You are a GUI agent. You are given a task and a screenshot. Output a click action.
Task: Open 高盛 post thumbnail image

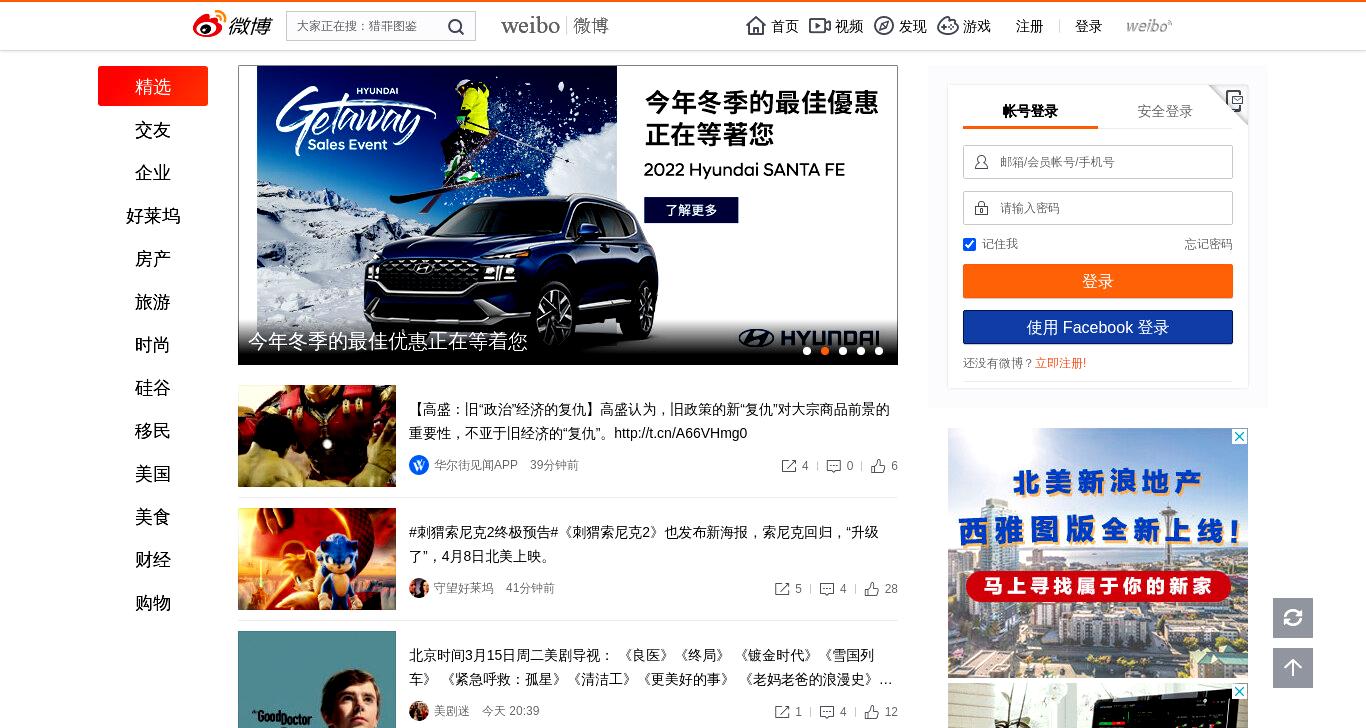pyautogui.click(x=317, y=436)
